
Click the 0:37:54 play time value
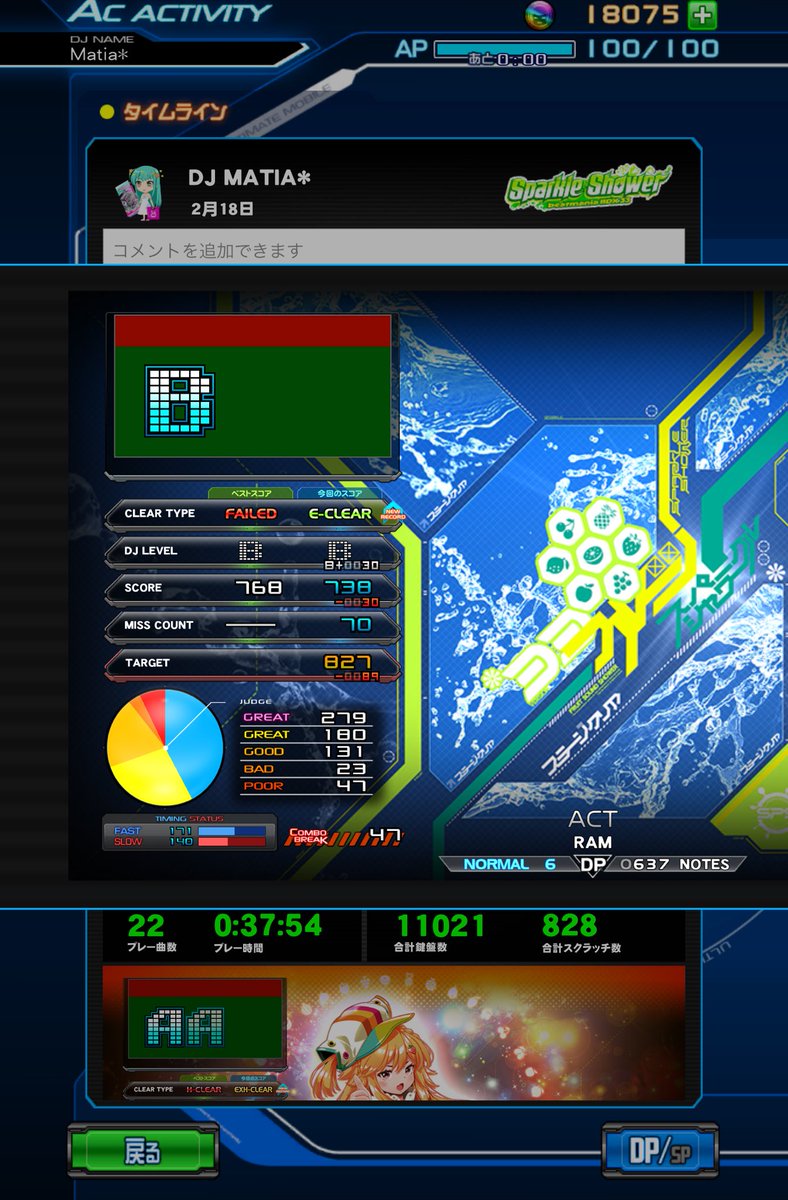pyautogui.click(x=268, y=926)
